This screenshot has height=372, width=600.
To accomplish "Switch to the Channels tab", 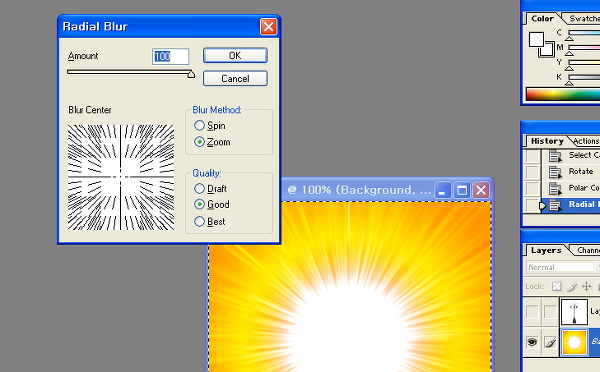I will (589, 250).
